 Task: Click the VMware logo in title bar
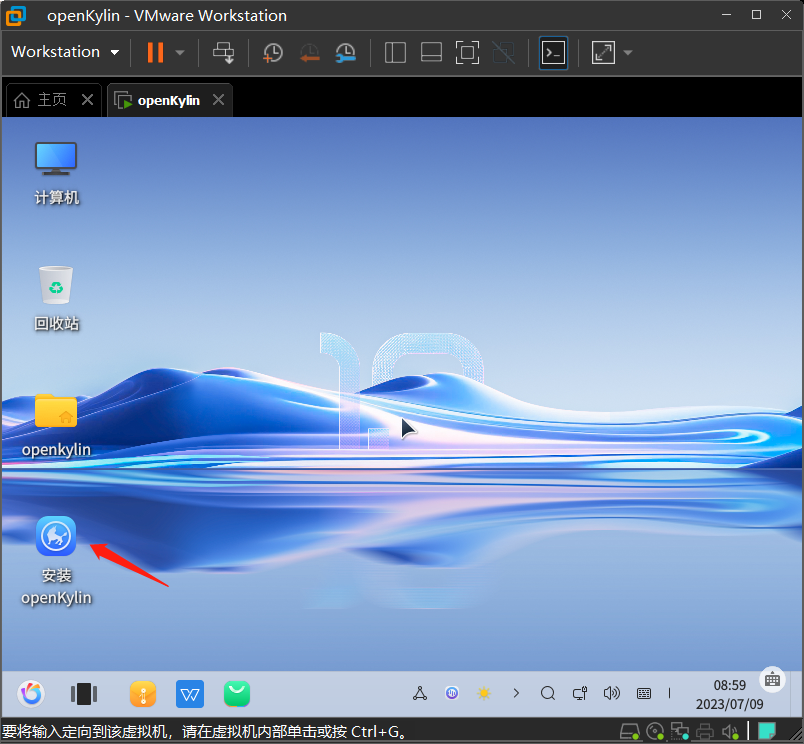pyautogui.click(x=15, y=15)
